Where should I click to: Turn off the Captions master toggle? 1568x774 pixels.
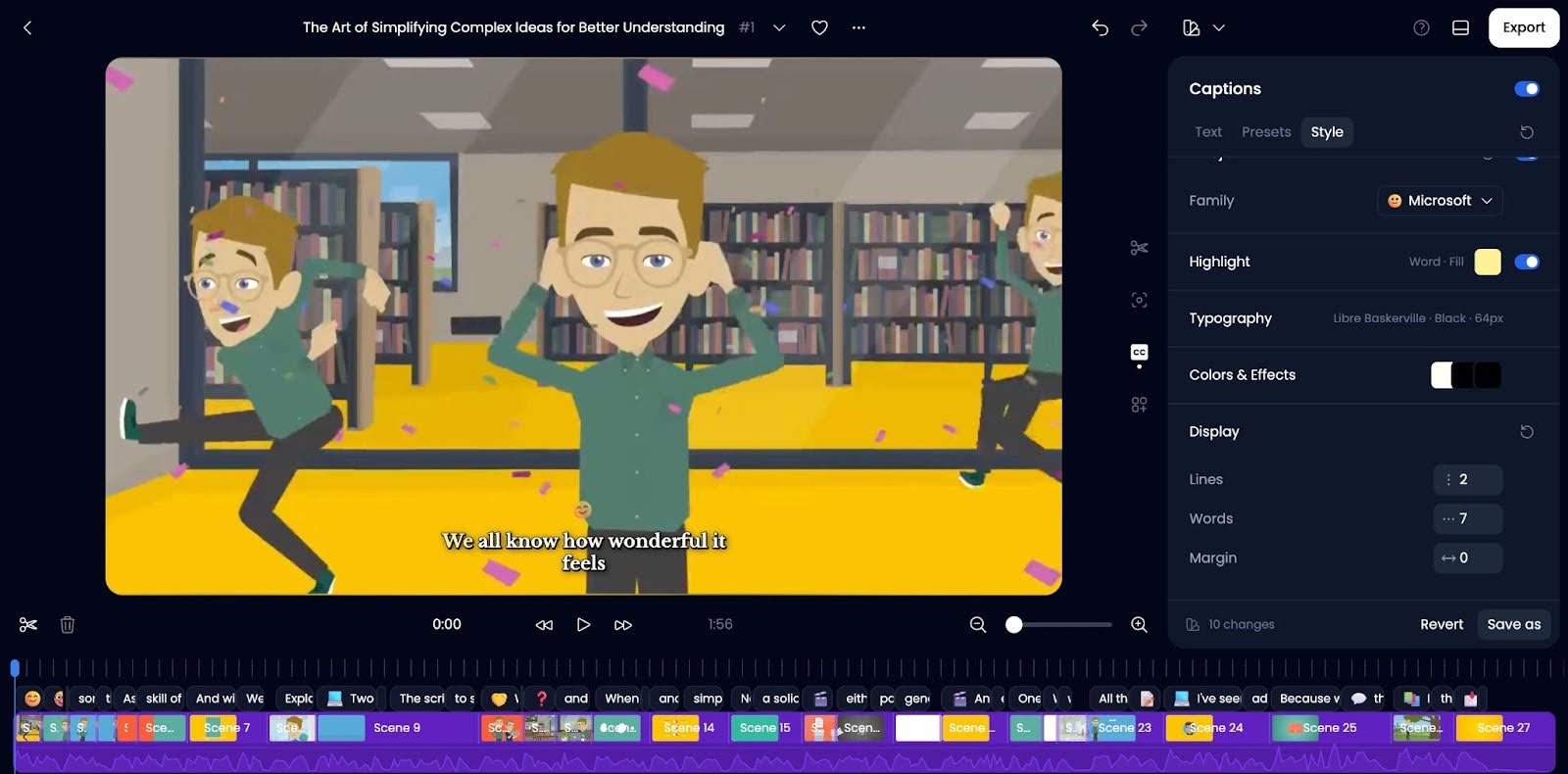(1526, 89)
